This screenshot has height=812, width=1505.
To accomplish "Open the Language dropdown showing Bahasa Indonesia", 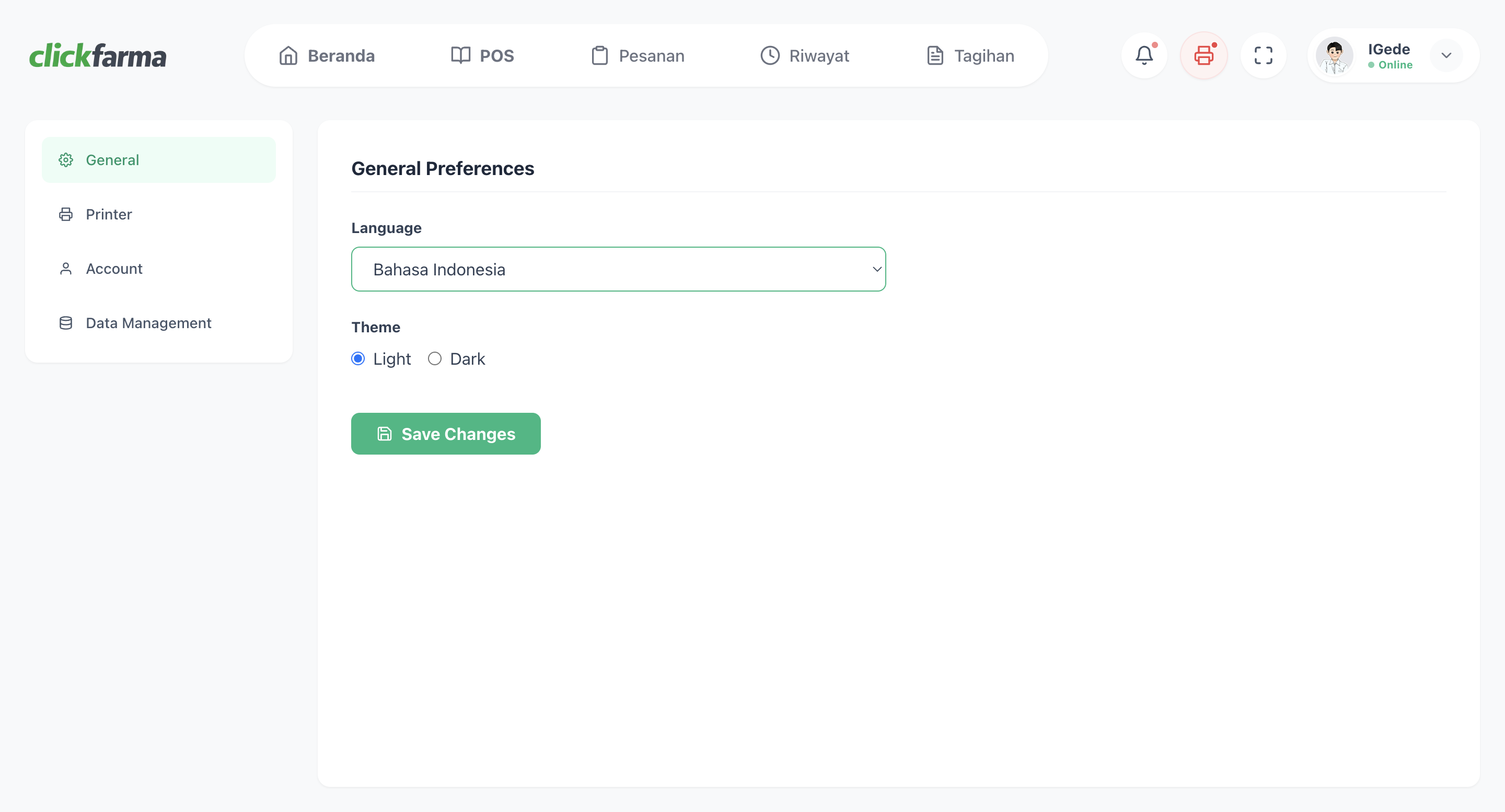I will pos(618,269).
